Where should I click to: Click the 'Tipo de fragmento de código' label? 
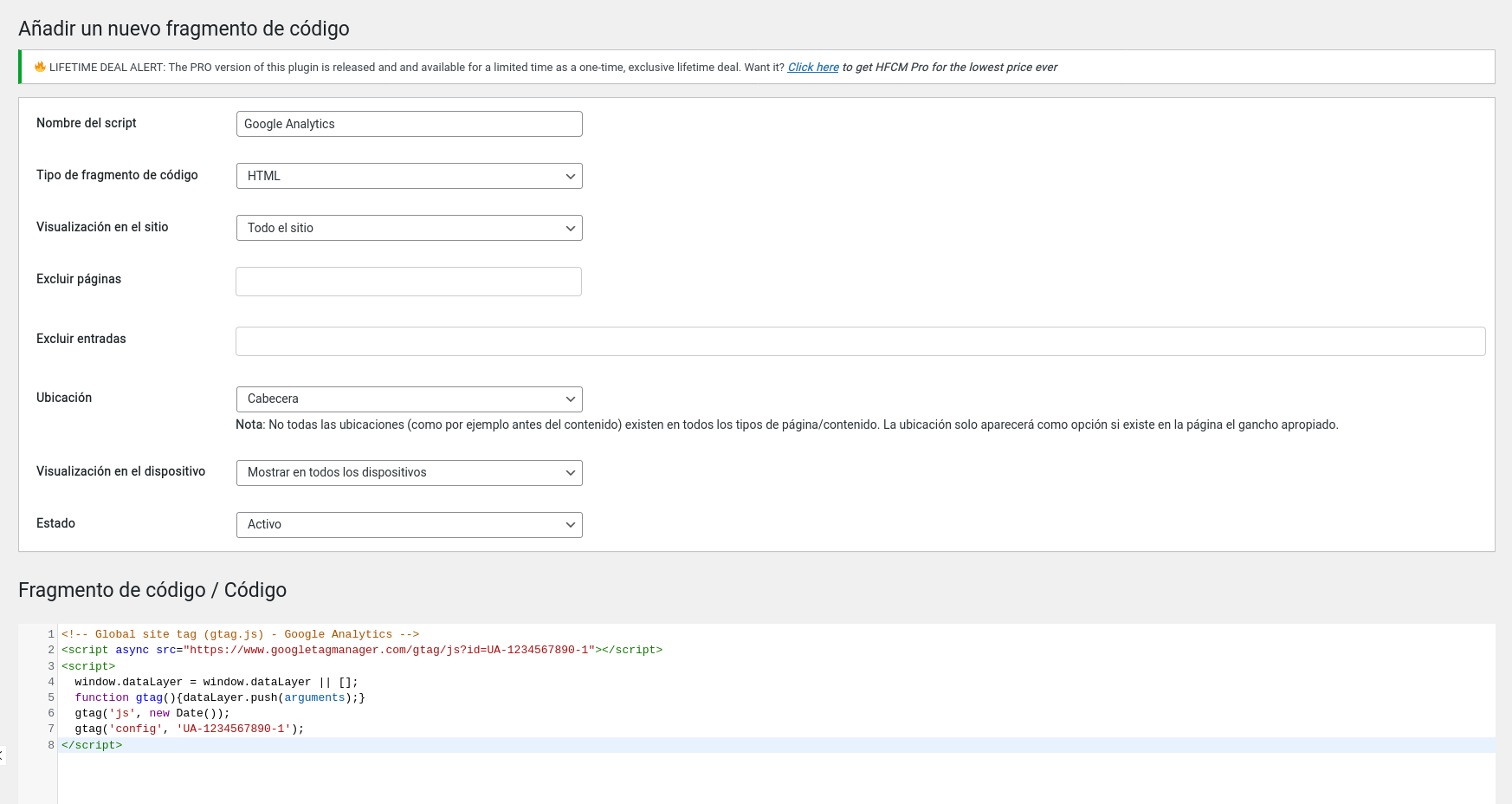[x=117, y=175]
